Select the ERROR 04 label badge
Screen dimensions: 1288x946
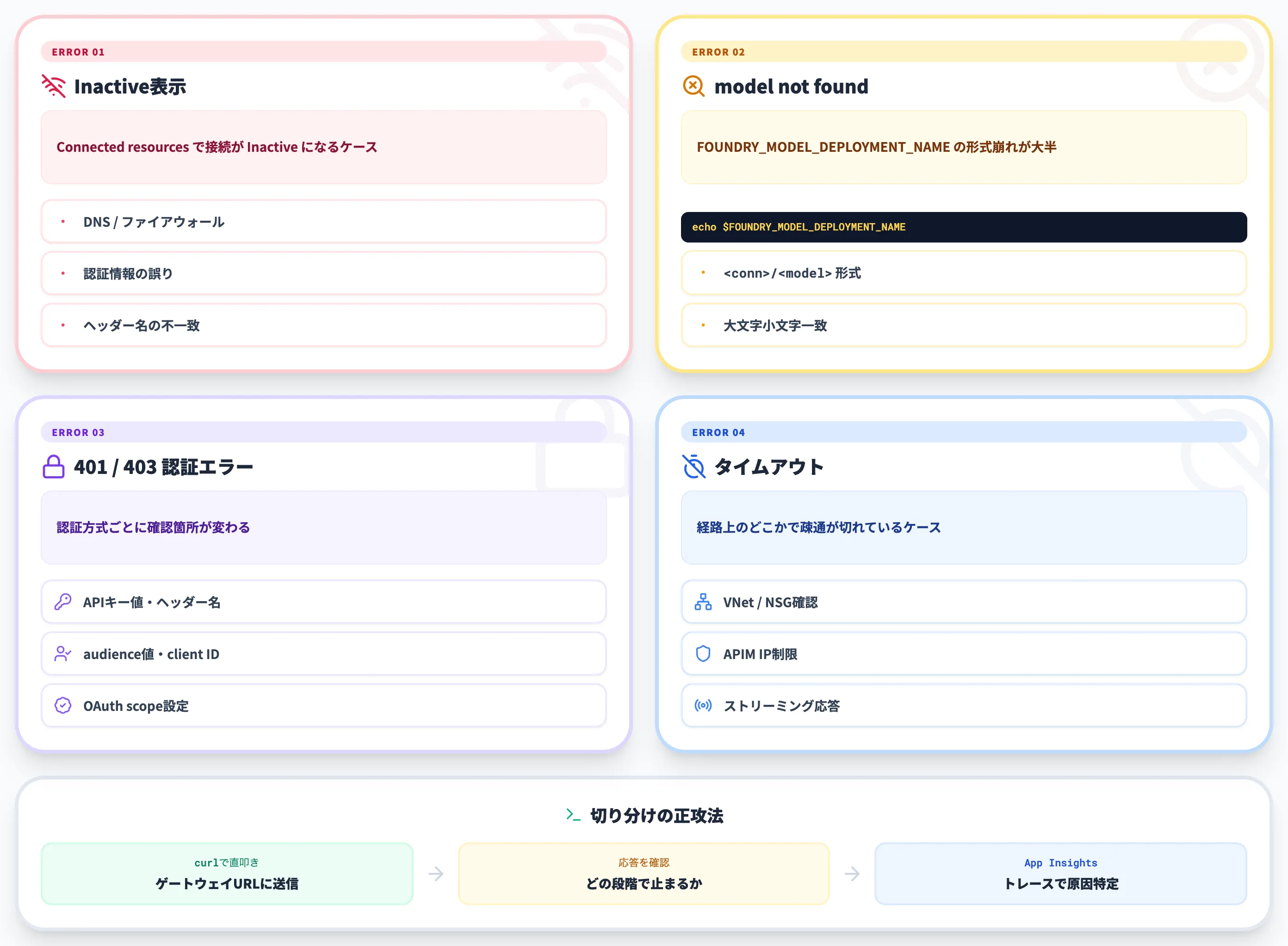964,432
